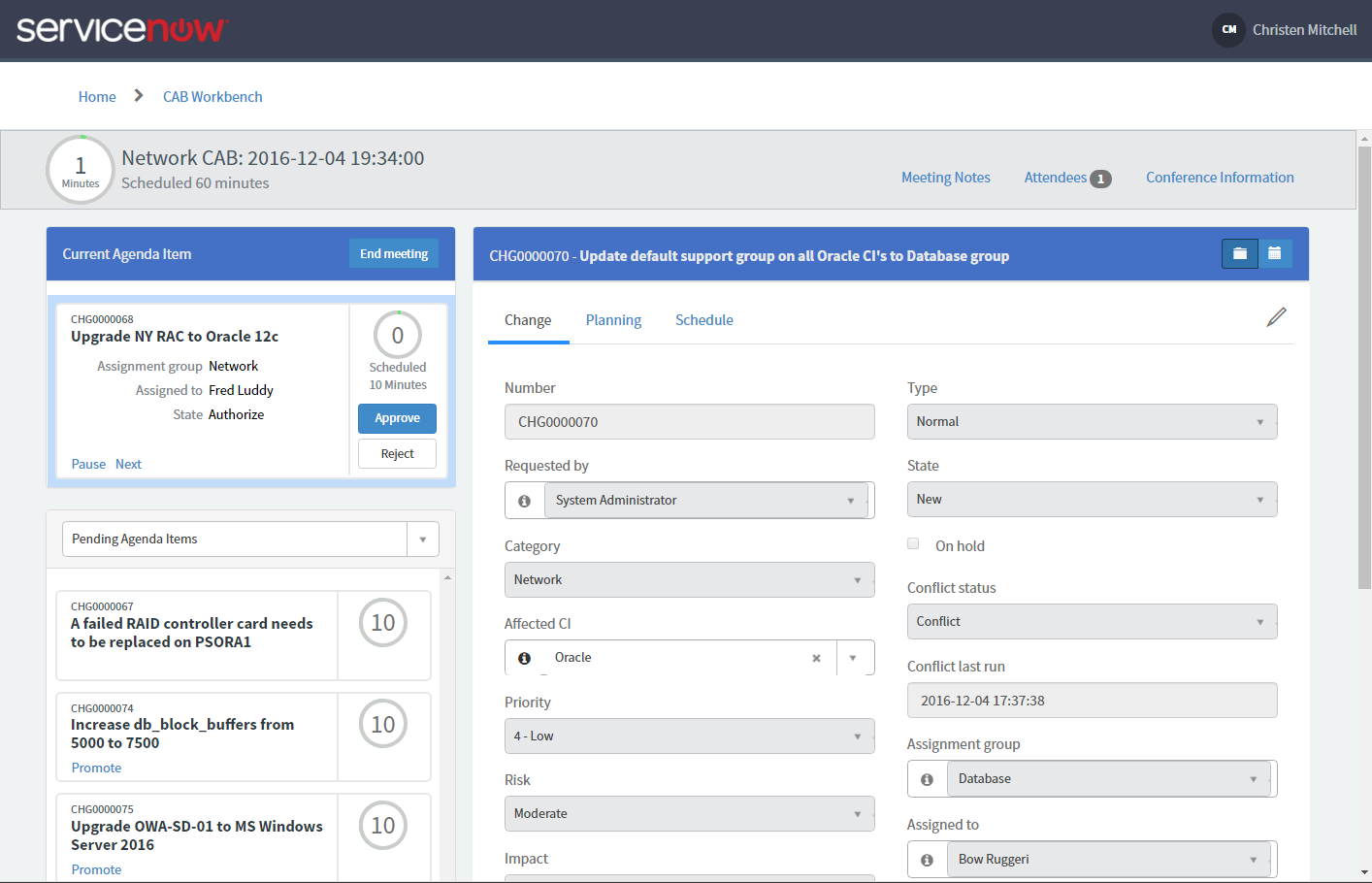Viewport: 1372px width, 883px height.
Task: Expand the Requested by System Administrator dropdown
Action: point(705,501)
